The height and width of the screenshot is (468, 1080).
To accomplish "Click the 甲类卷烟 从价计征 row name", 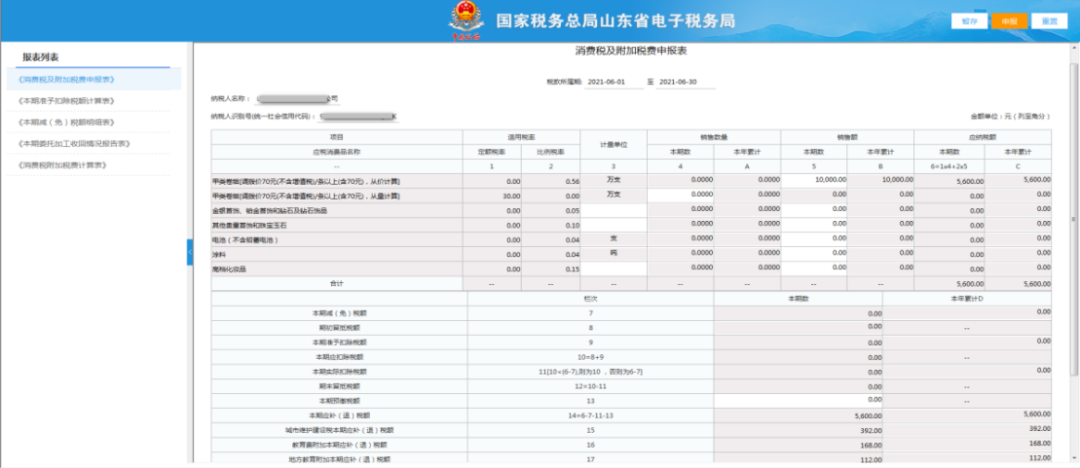I will pos(307,181).
